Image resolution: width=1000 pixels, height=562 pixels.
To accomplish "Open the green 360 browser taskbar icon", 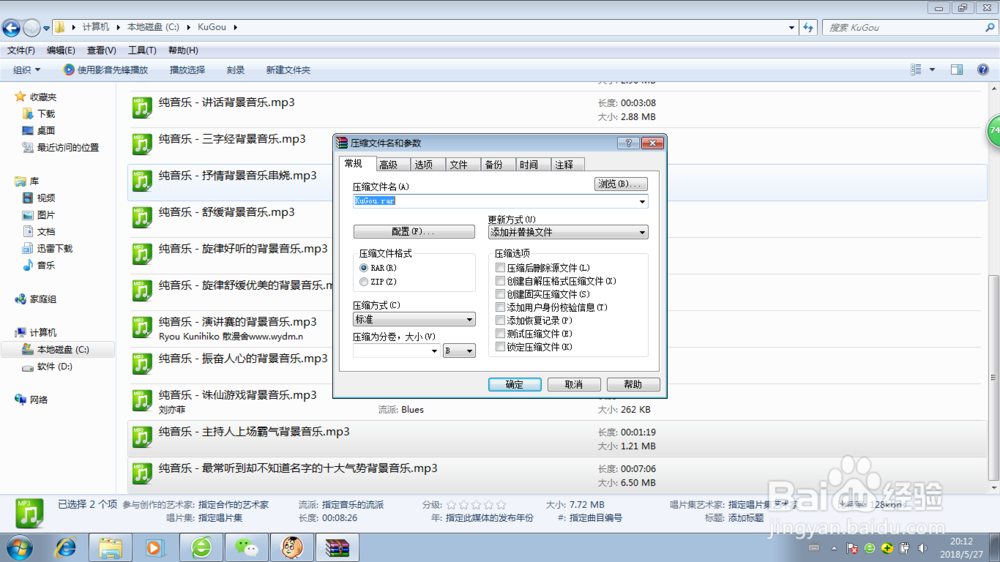I will (202, 547).
